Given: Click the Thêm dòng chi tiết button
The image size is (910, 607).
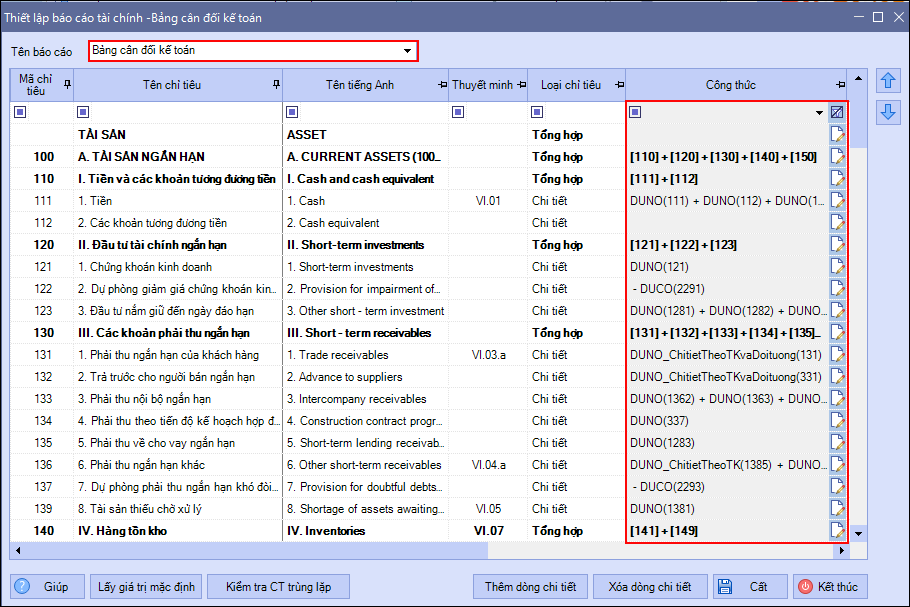Looking at the screenshot, I should click(x=530, y=587).
